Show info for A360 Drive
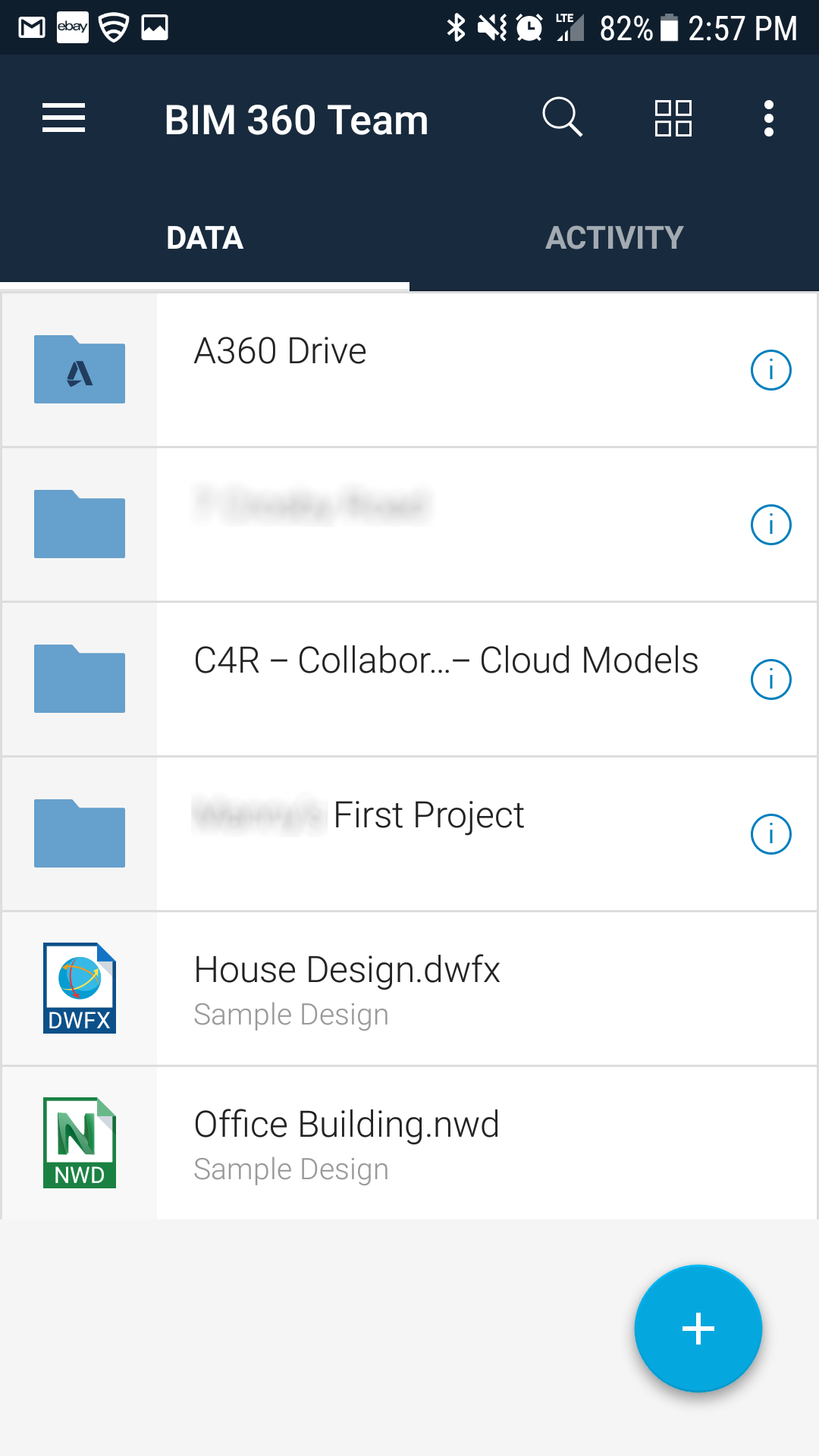Screen dimensions: 819x1456 pos(770,370)
